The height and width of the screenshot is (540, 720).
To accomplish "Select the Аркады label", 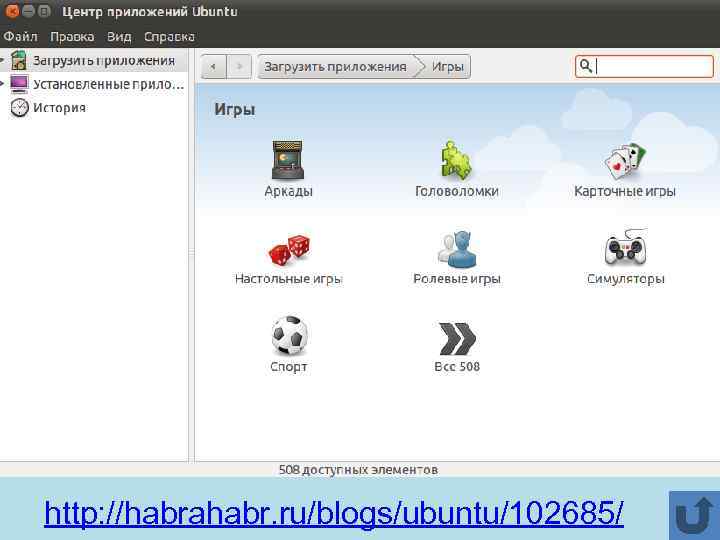I will point(288,191).
